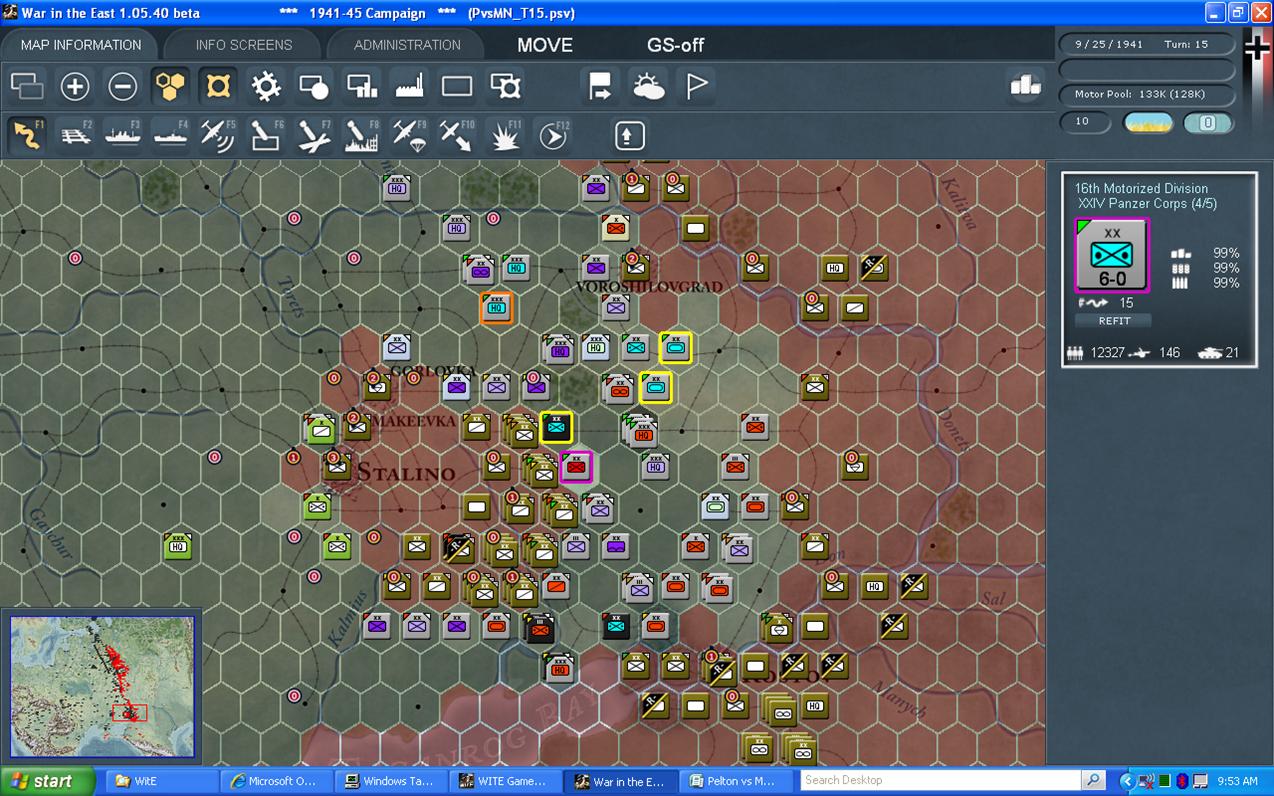
Task: Select F7 bomb airfield mode icon
Action: click(314, 135)
